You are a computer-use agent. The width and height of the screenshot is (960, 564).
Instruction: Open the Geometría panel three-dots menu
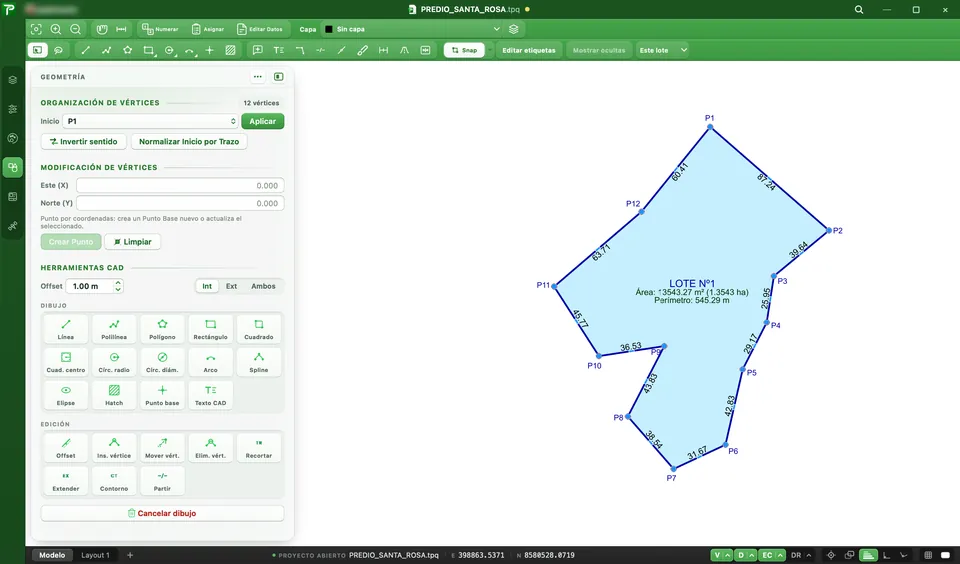pyautogui.click(x=258, y=77)
